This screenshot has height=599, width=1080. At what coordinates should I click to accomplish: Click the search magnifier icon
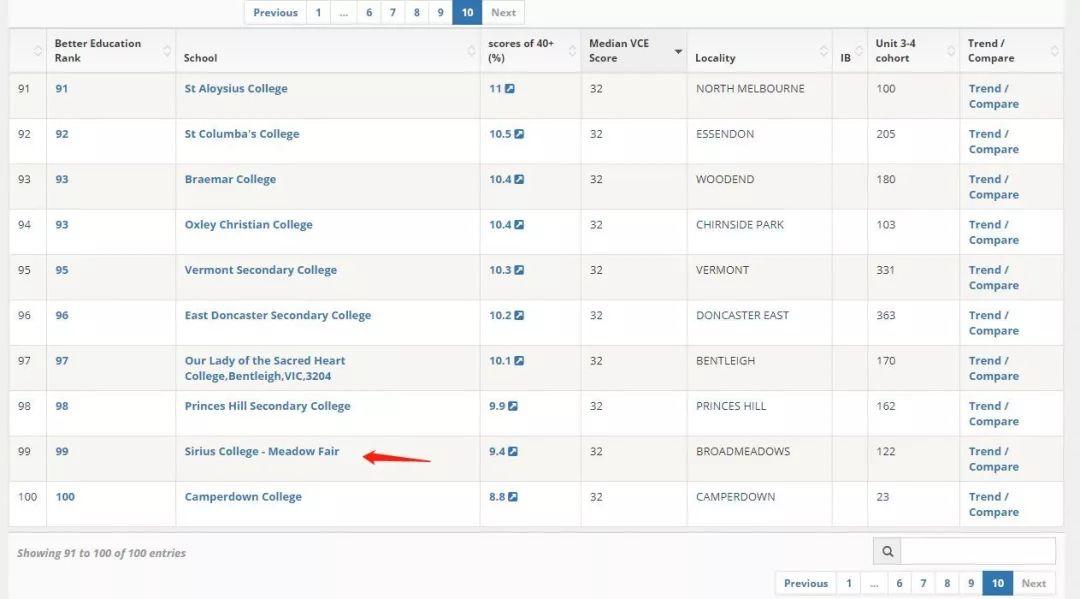click(x=887, y=551)
